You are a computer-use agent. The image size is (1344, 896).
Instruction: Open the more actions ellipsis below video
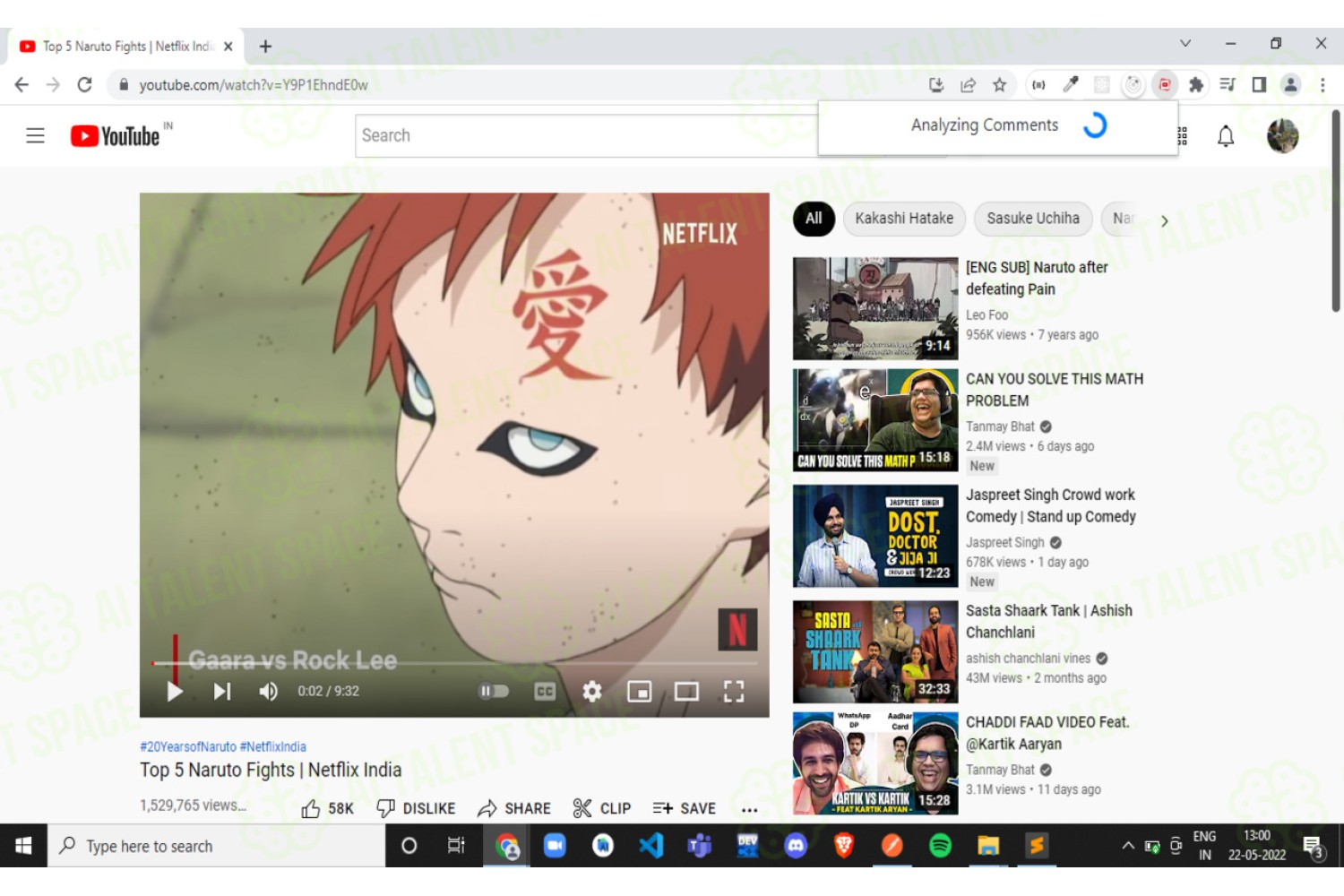pyautogui.click(x=750, y=809)
